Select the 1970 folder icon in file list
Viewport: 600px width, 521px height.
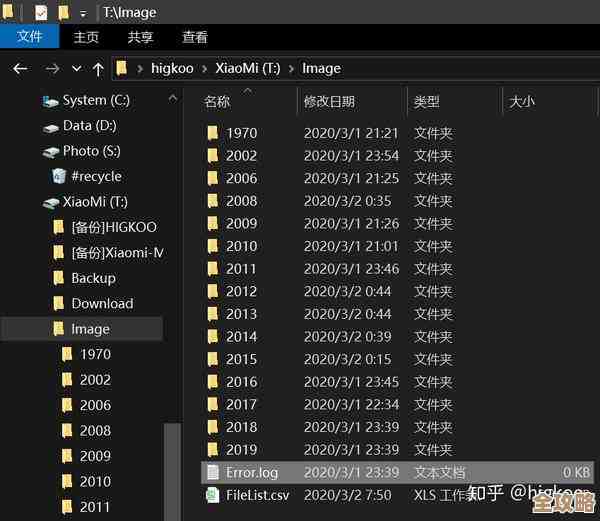tap(213, 133)
